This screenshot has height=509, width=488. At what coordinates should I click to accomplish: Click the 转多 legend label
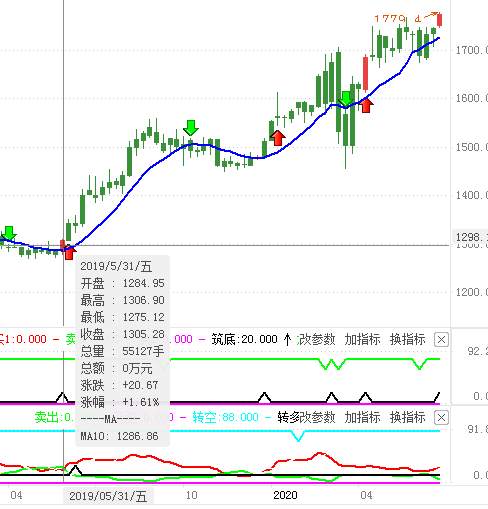click(x=288, y=417)
